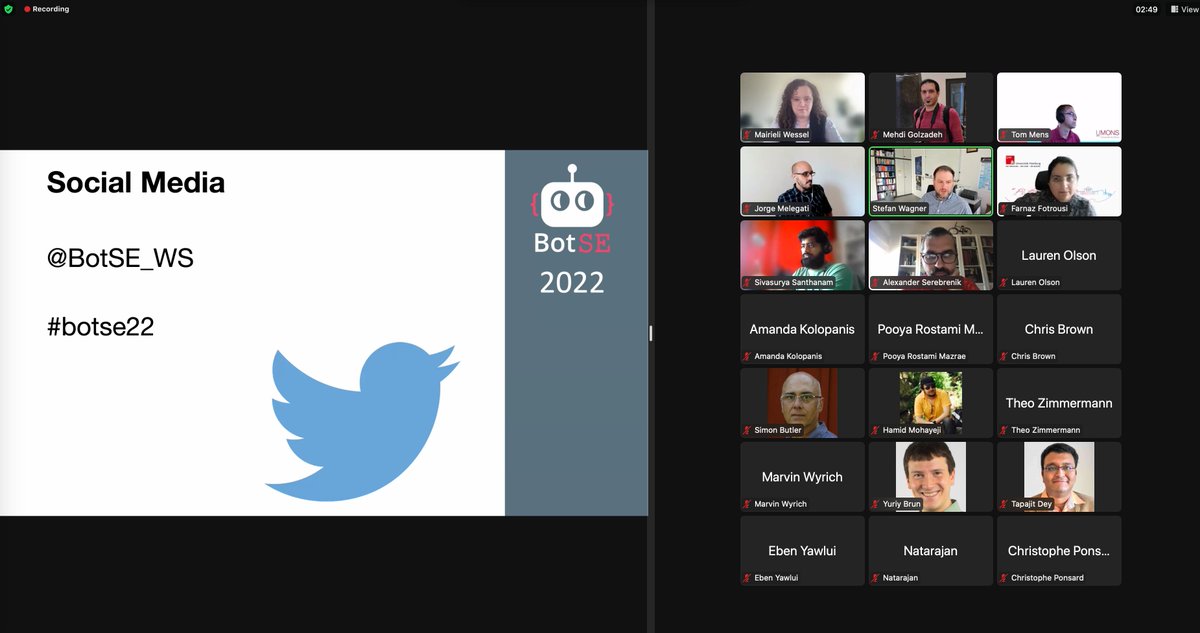Click Sivasurya Santhanam's muted microphone icon

[x=746, y=283]
